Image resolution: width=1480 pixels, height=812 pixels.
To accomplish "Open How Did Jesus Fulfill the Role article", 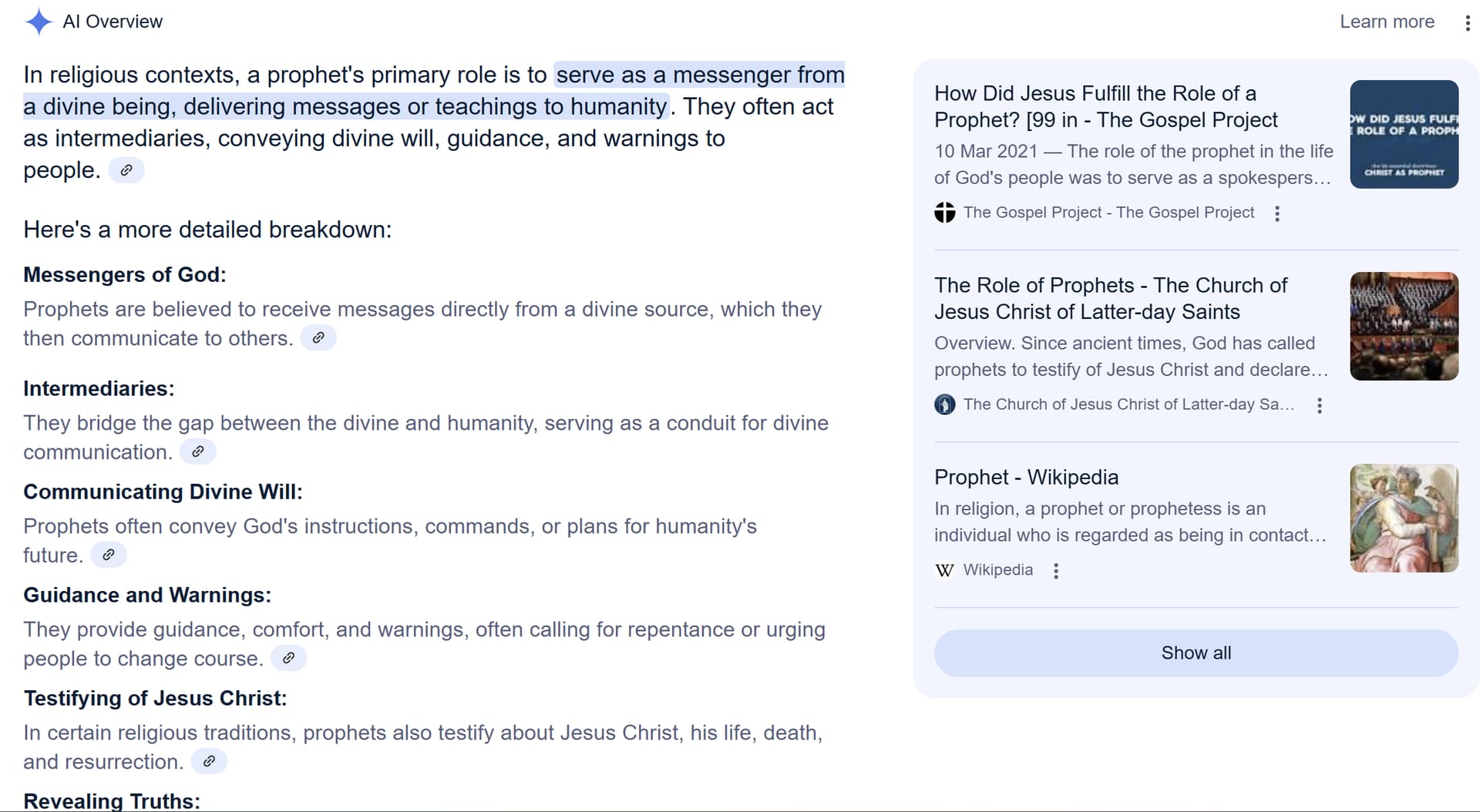I will point(1105,106).
